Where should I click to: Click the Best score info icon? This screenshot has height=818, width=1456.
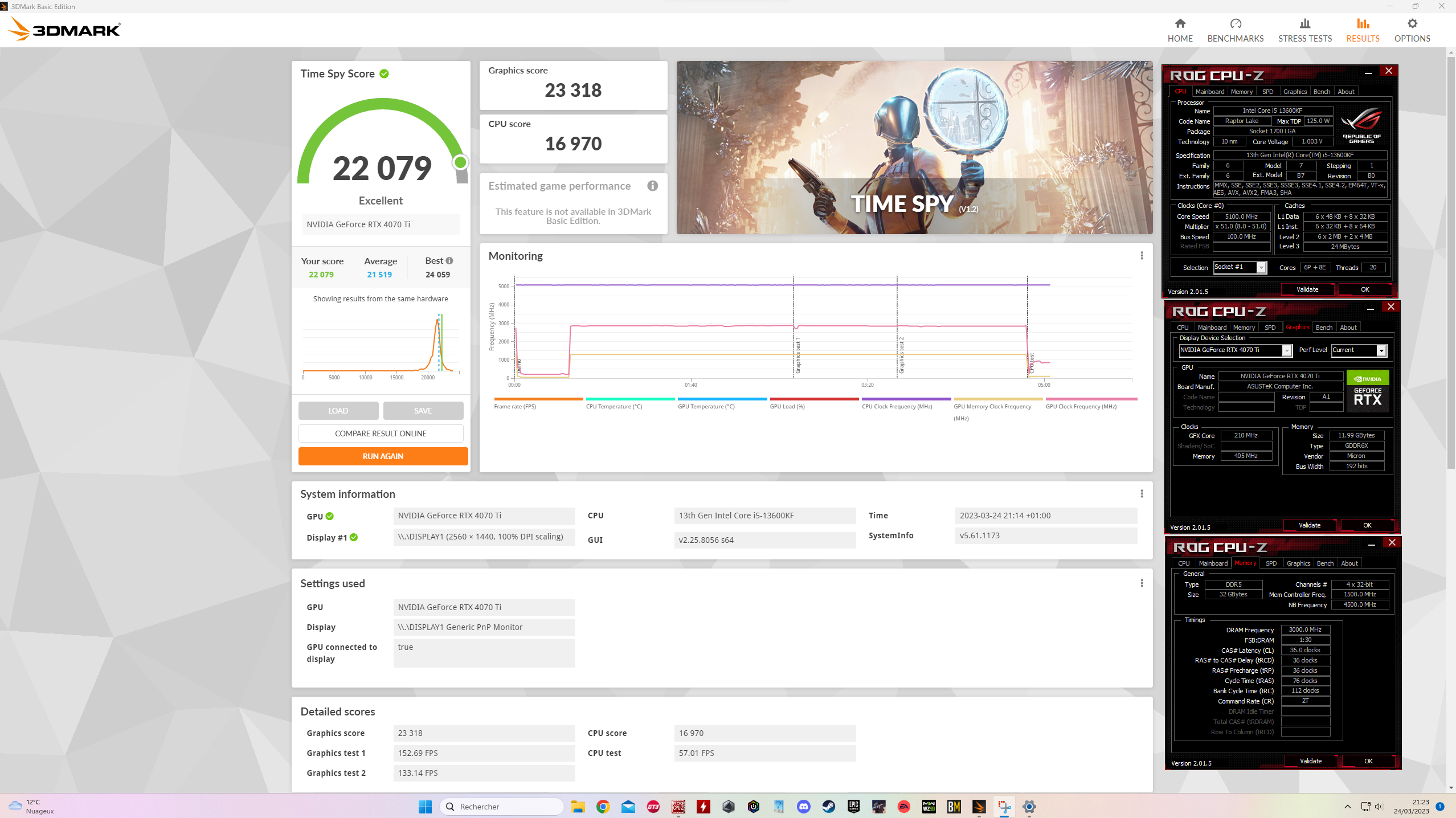pyautogui.click(x=449, y=261)
